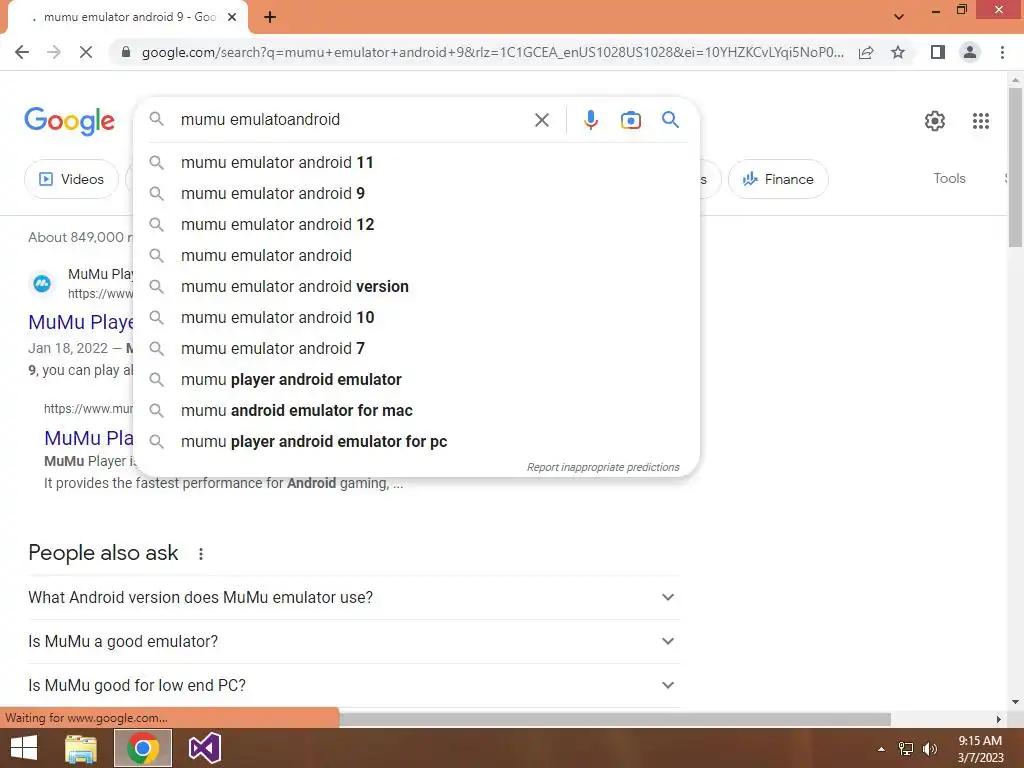Image resolution: width=1024 pixels, height=768 pixels.
Task: Select suggestion 'mumu emulator android version'
Action: pyautogui.click(x=416, y=286)
